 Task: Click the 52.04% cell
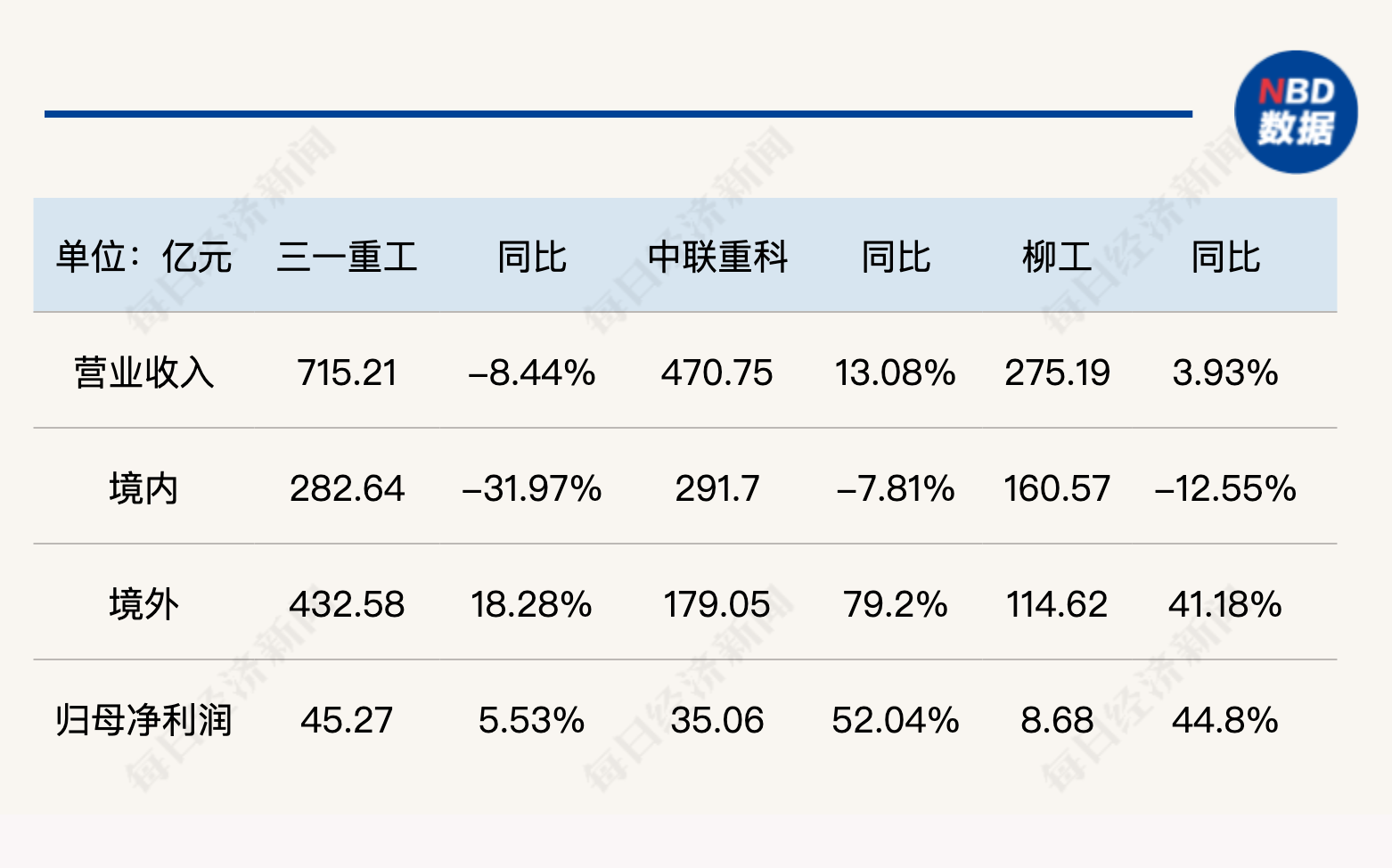coord(896,720)
